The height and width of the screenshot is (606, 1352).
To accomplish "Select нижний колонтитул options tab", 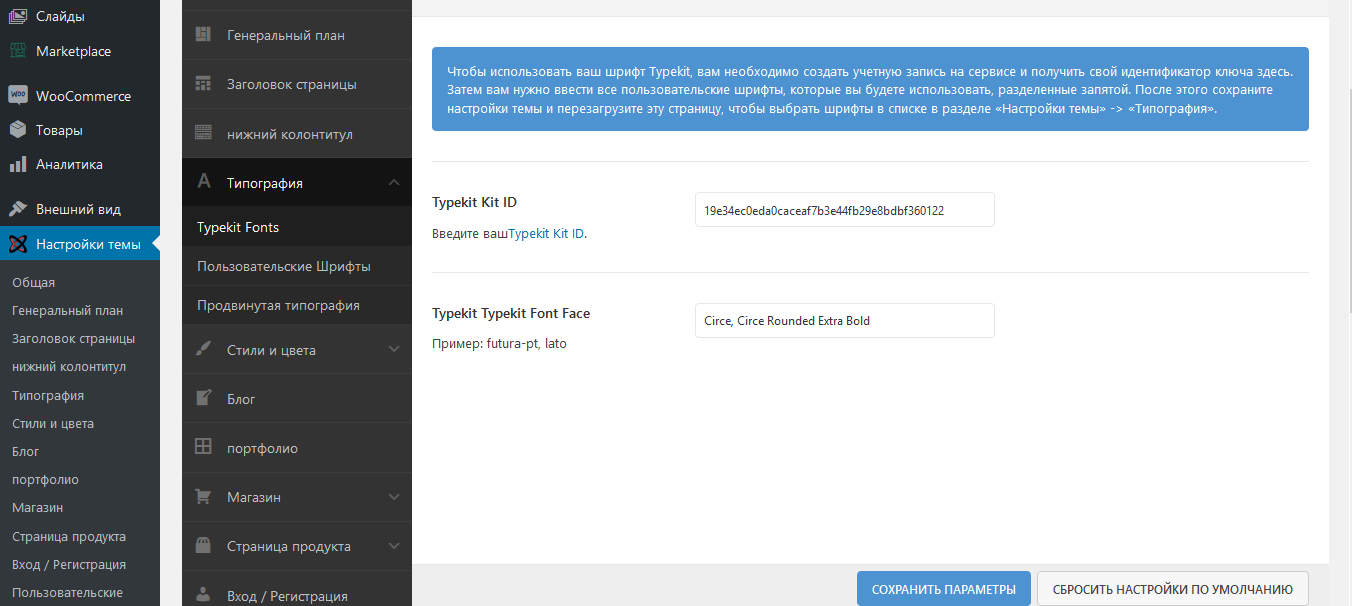I will click(x=297, y=133).
